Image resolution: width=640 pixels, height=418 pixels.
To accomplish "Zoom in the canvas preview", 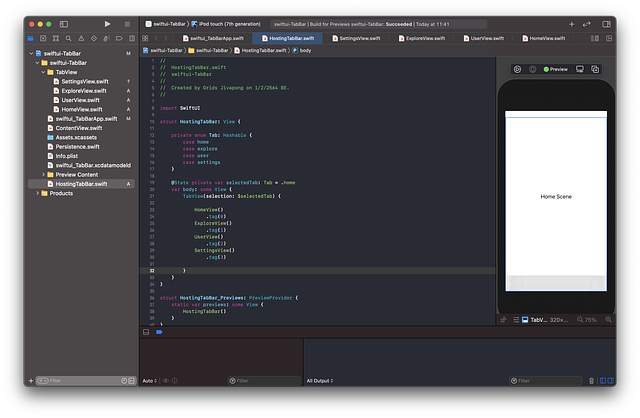I will (x=609, y=320).
